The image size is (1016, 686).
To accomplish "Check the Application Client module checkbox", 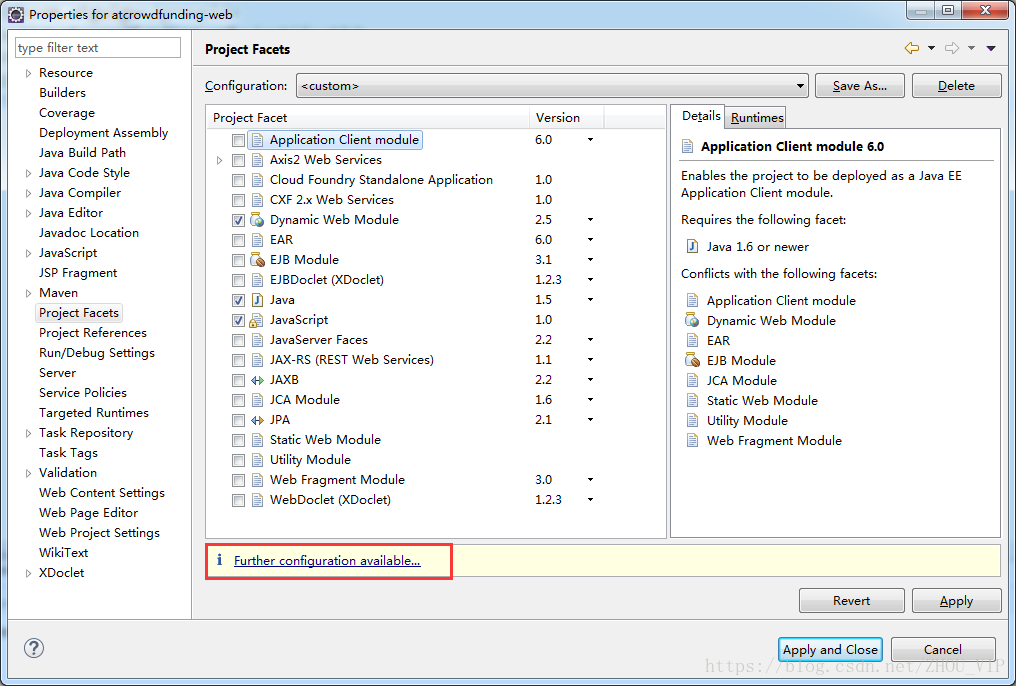I will pos(238,140).
